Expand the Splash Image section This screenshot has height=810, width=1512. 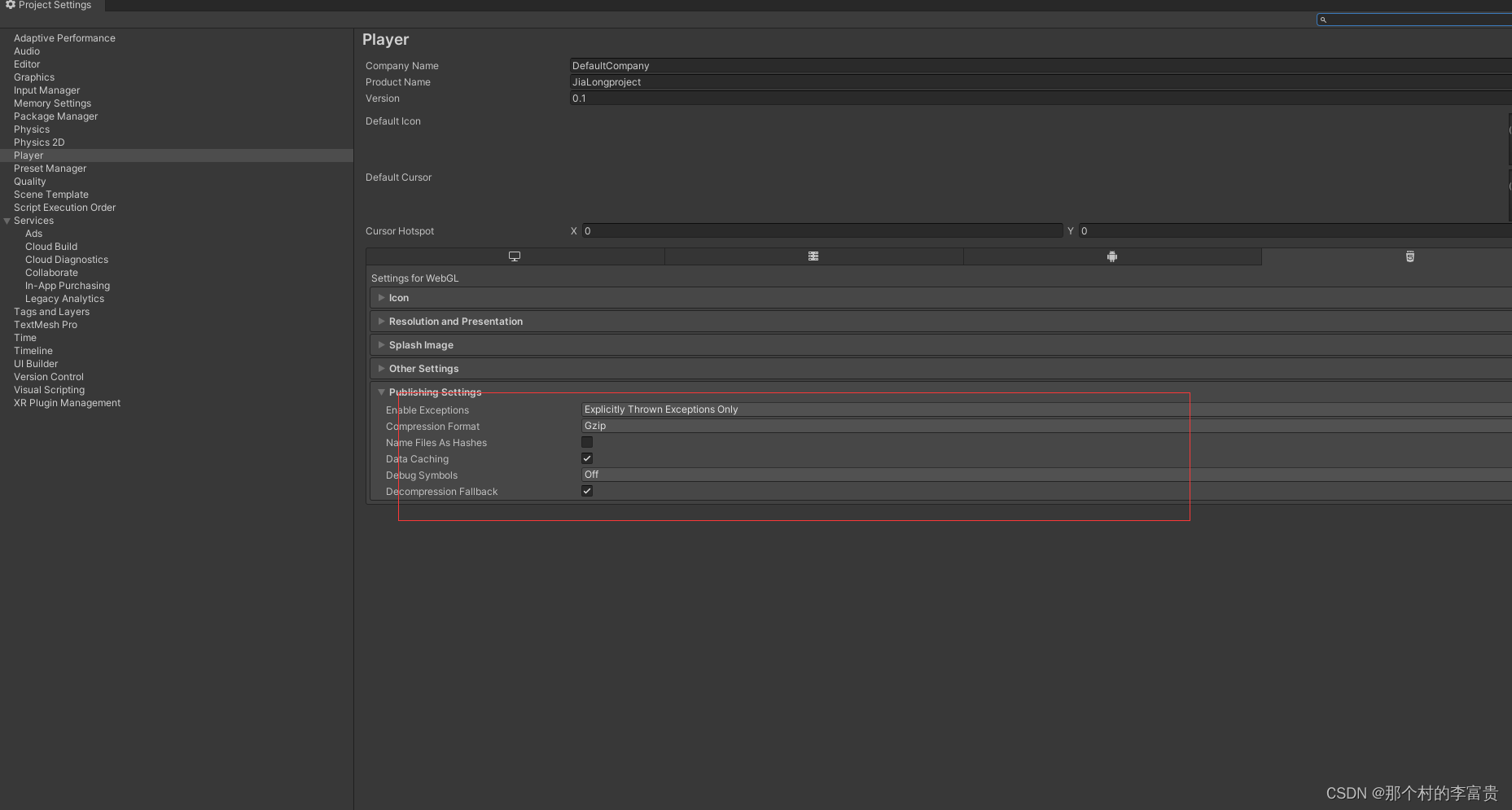coord(381,344)
